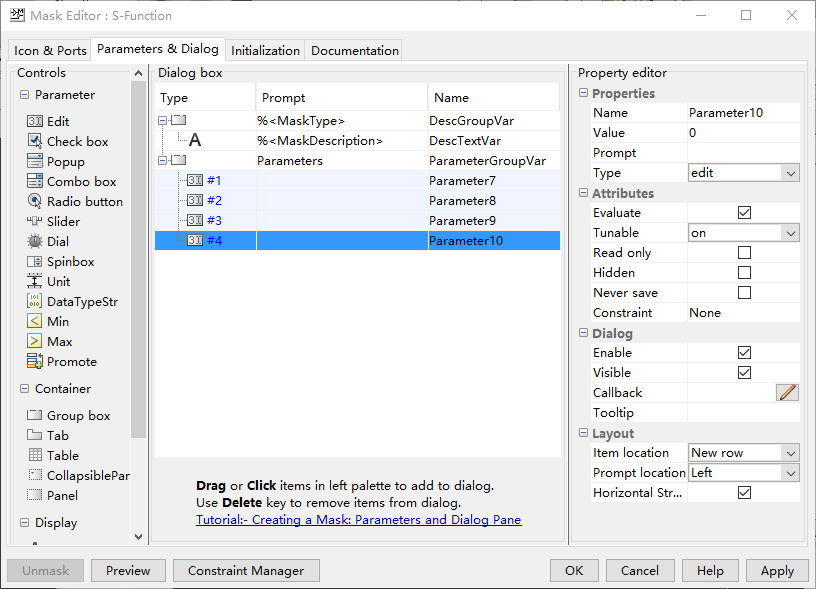
Task: Add a Panel container
Action: pyautogui.click(x=52, y=495)
